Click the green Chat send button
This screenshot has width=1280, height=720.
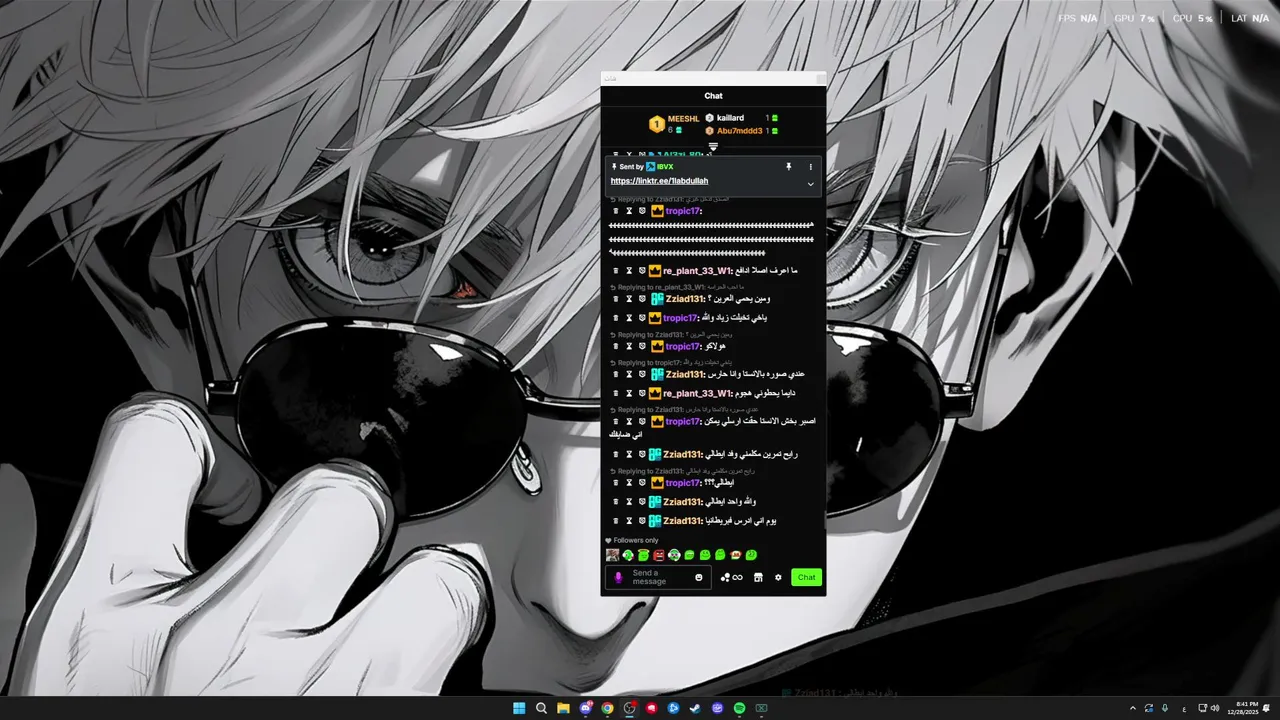click(x=806, y=577)
